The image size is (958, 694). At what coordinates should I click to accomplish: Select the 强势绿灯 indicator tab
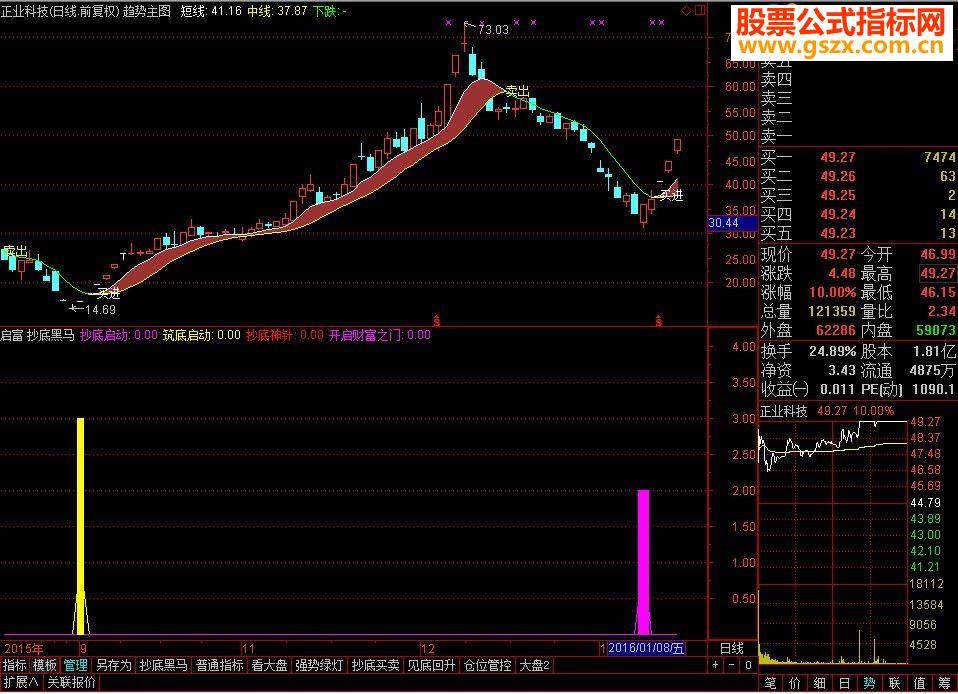[319, 665]
